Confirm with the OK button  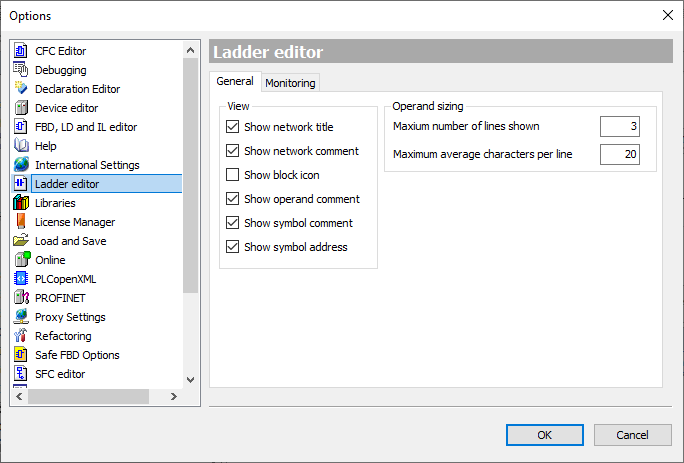tap(544, 435)
